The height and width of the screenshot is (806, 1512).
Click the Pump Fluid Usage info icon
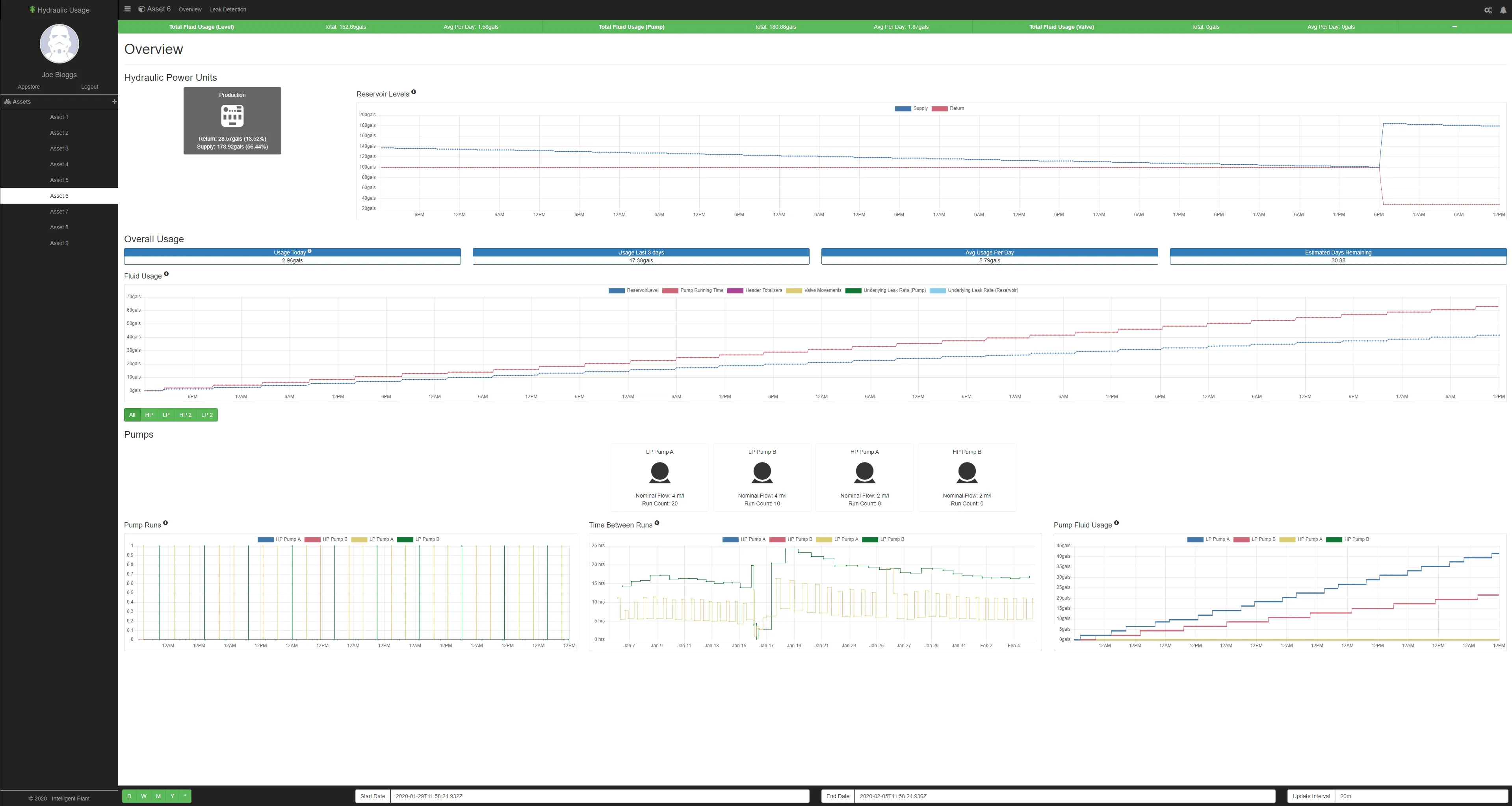point(1116,523)
